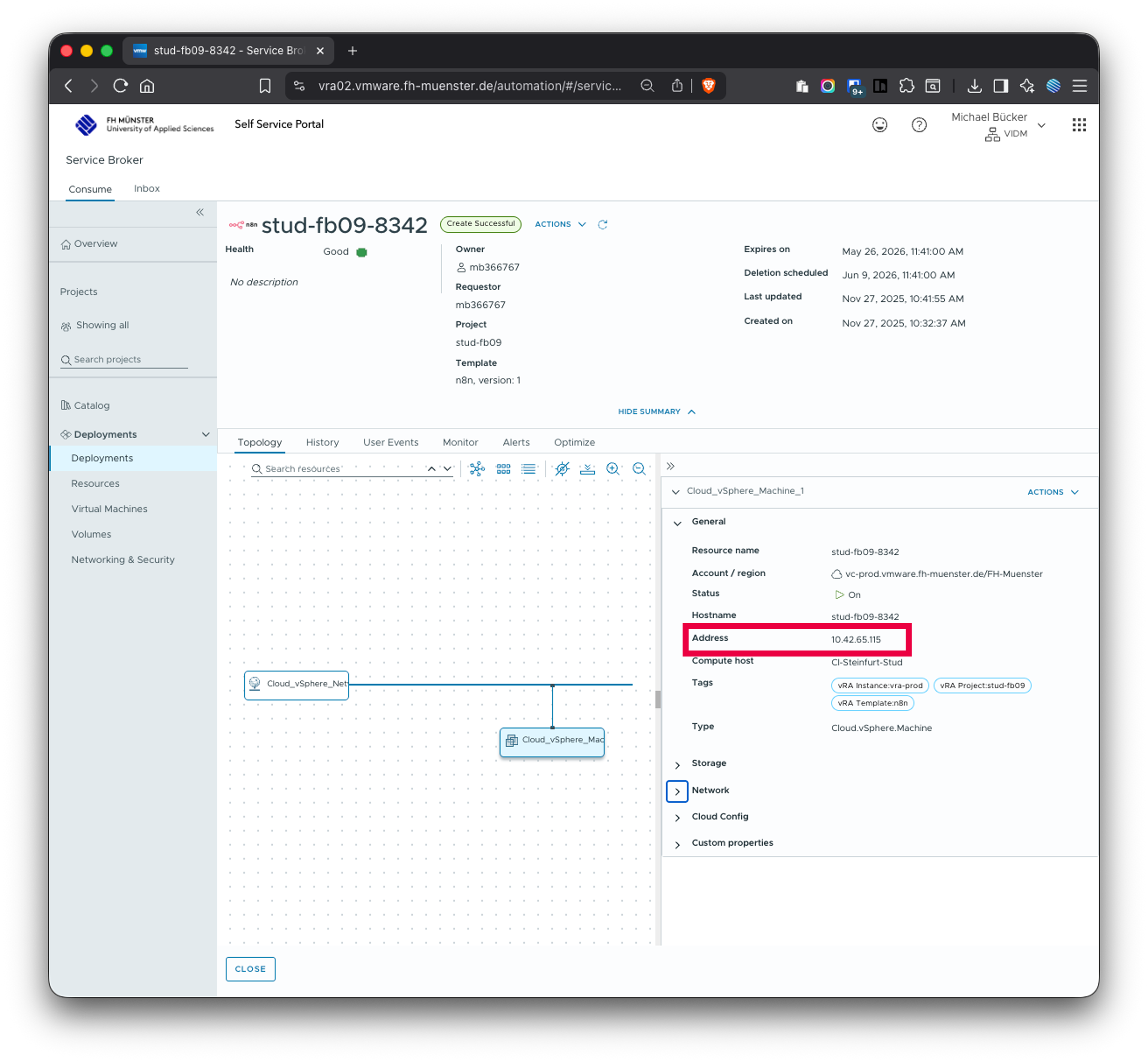Viewport: 1148px width, 1062px height.
Task: Switch to resource list view
Action: [528, 469]
